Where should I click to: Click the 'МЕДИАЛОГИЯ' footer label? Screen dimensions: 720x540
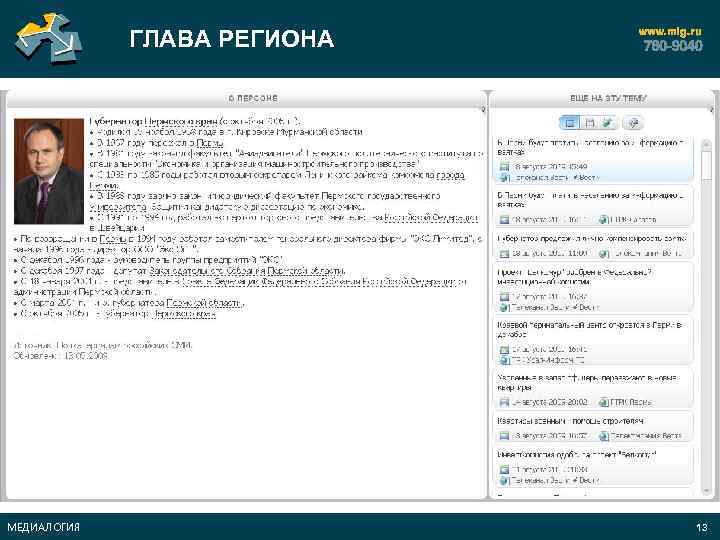click(x=43, y=527)
